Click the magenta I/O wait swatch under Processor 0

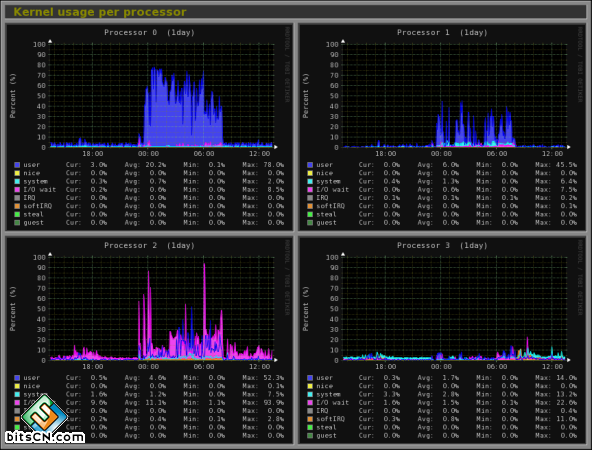[17, 190]
